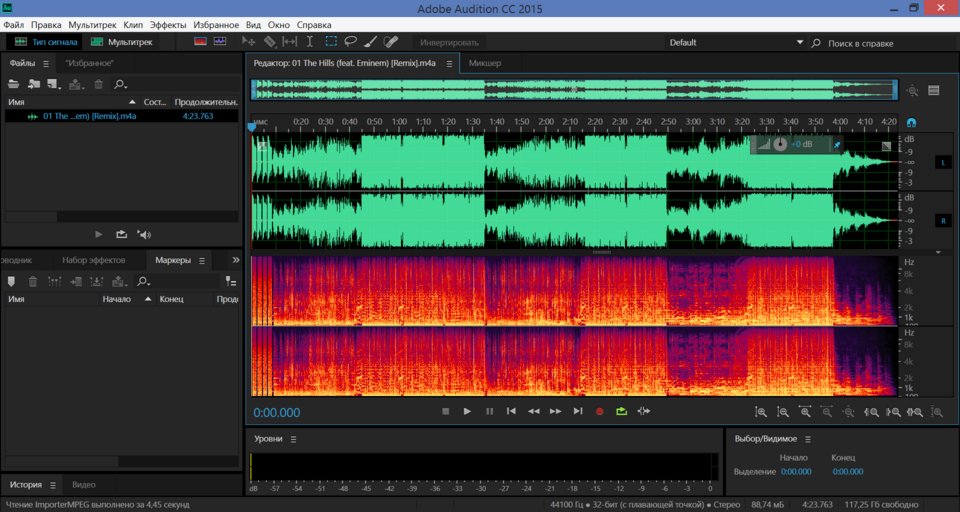Toggle loop playback in Files panel preview
The width and height of the screenshot is (960, 512).
click(x=121, y=235)
